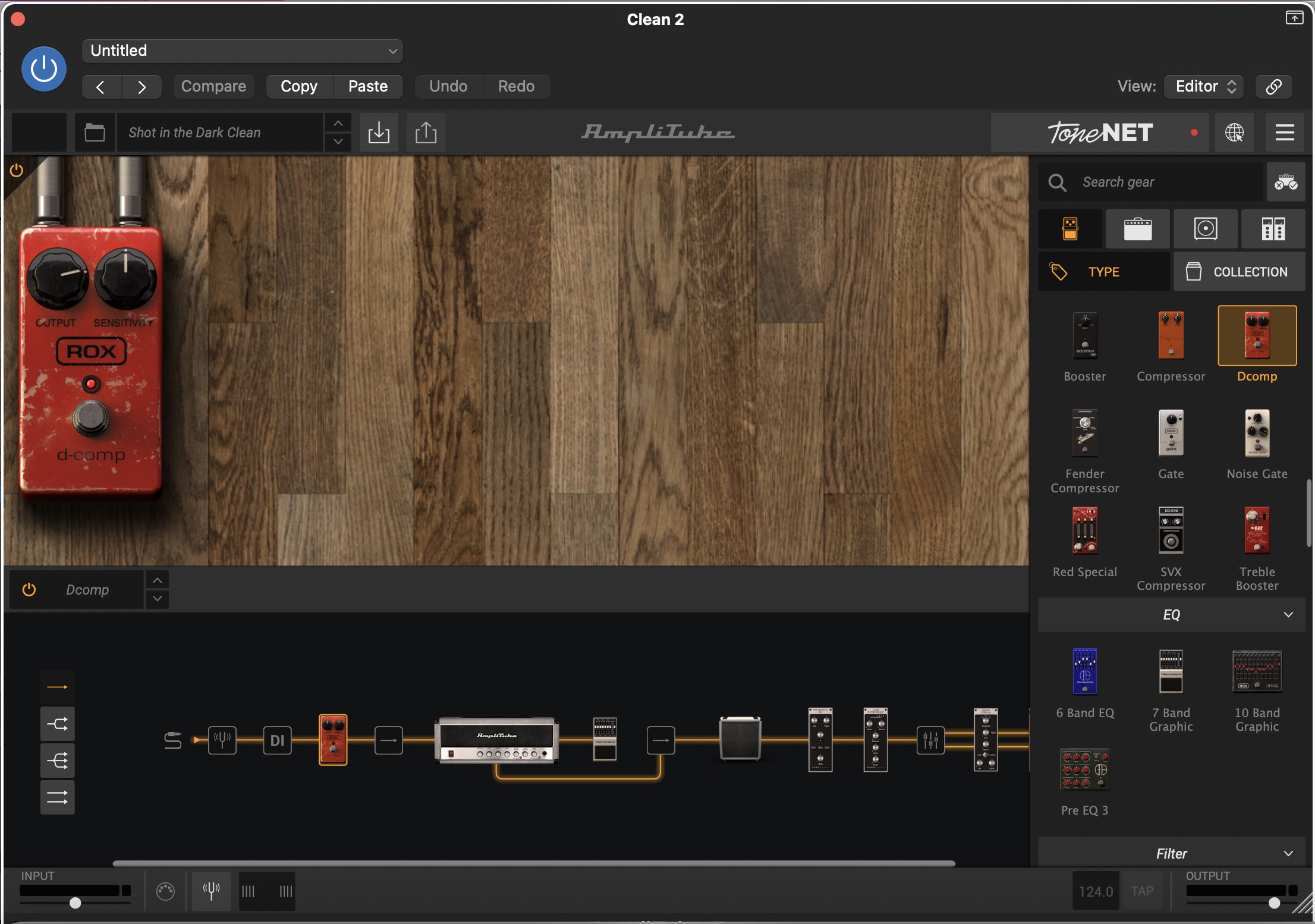This screenshot has width=1315, height=924.
Task: Click the Compare button
Action: coord(213,87)
